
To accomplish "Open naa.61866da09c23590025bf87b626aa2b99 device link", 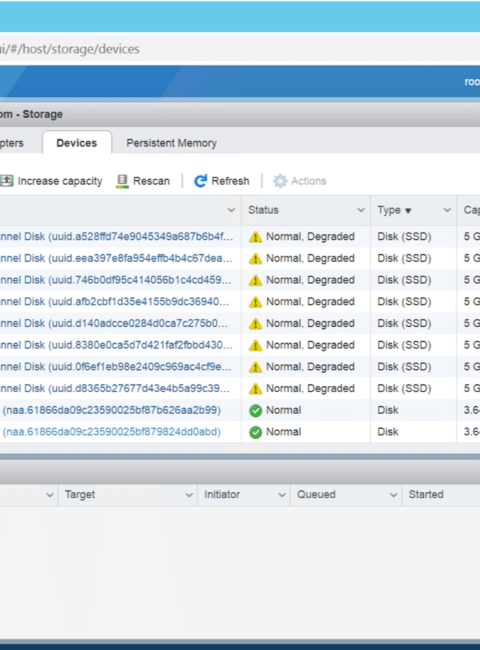I will tap(112, 410).
